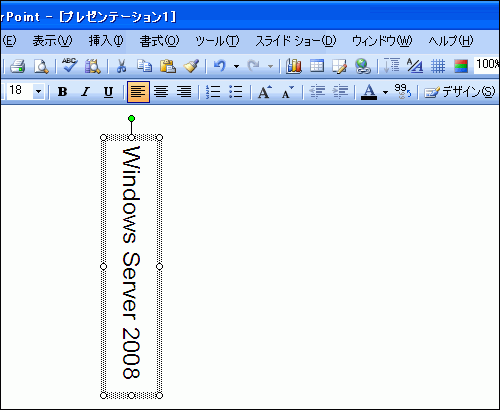Click the font size field showing 18
The width and height of the screenshot is (500, 410).
coord(19,91)
